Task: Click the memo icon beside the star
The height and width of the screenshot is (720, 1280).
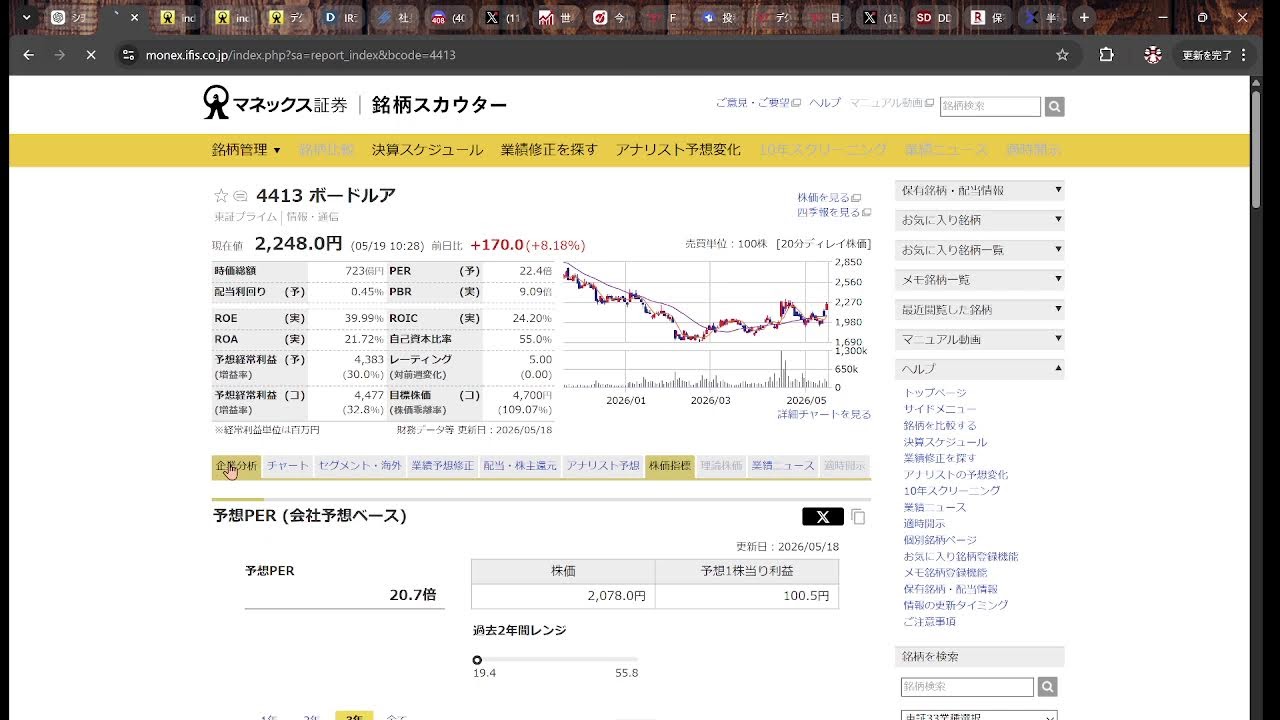Action: tap(240, 196)
